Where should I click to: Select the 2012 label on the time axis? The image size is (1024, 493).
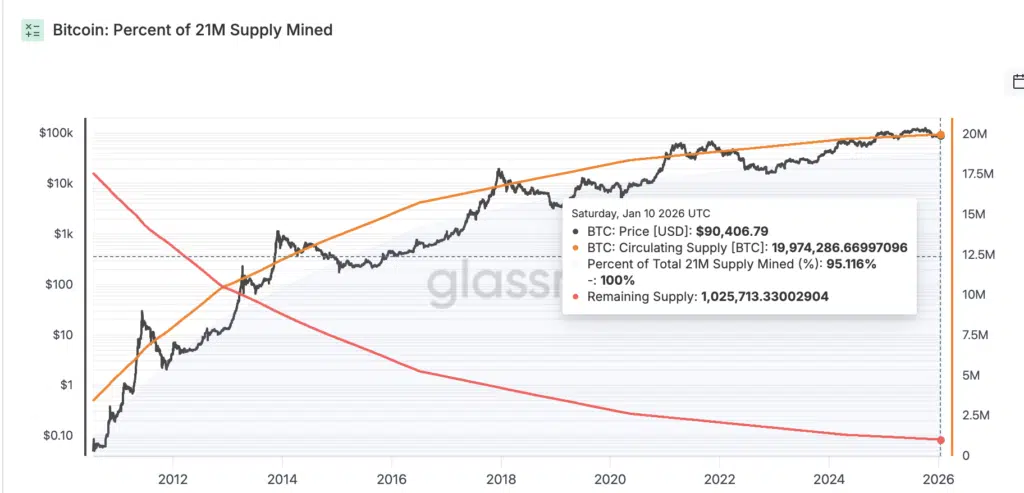(x=173, y=476)
